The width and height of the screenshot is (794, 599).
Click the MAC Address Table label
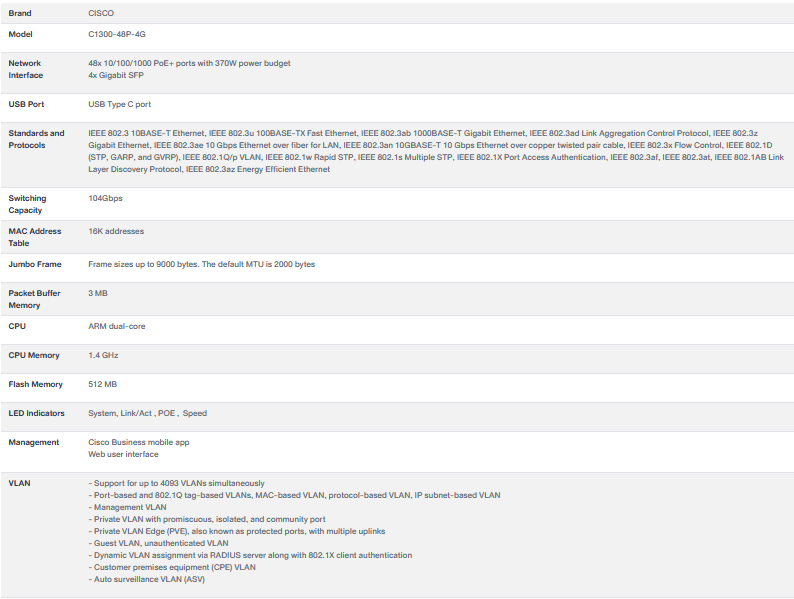35,237
